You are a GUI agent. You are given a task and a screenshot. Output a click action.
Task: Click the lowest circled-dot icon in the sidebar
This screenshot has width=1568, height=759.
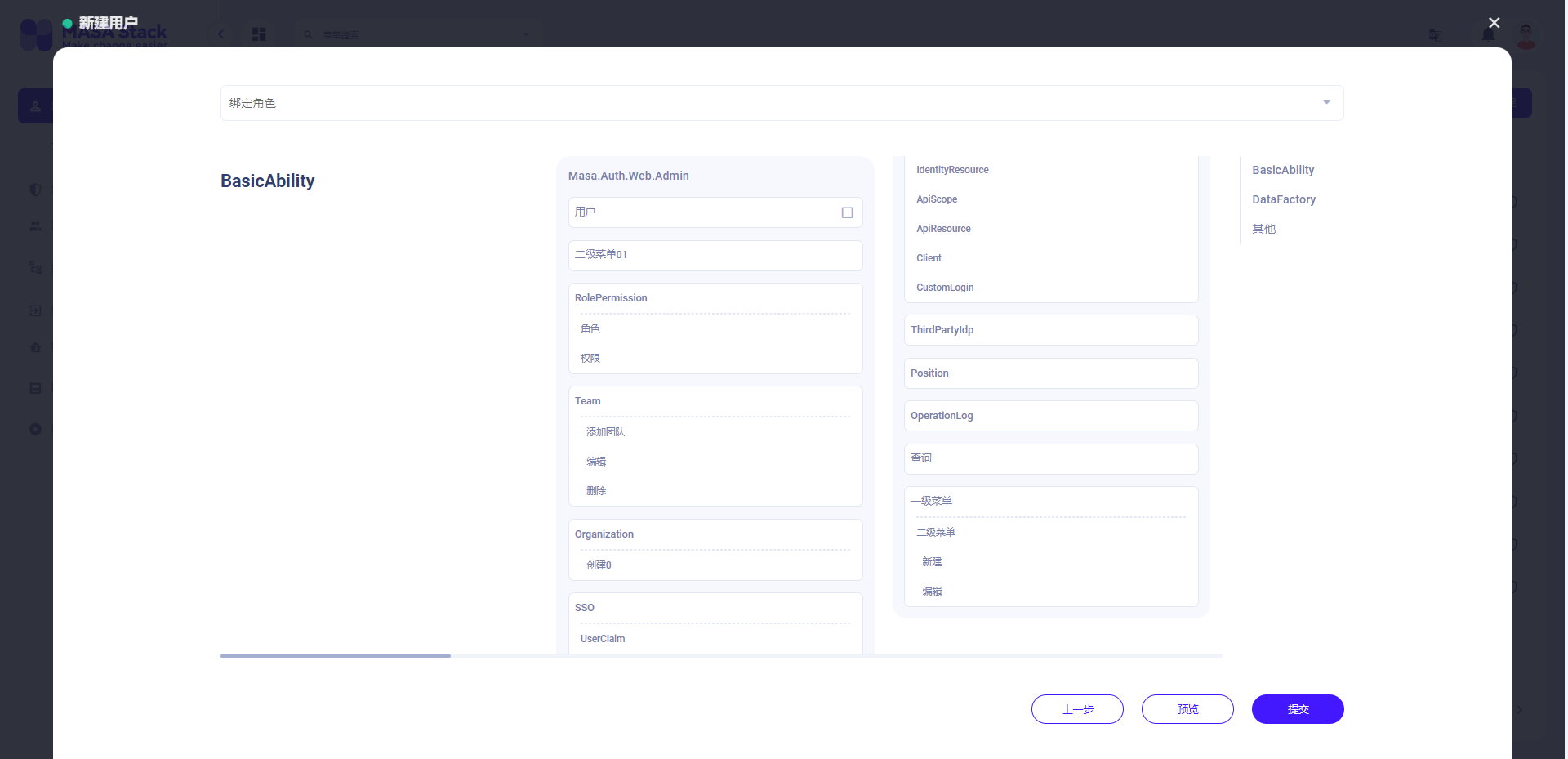tap(35, 429)
